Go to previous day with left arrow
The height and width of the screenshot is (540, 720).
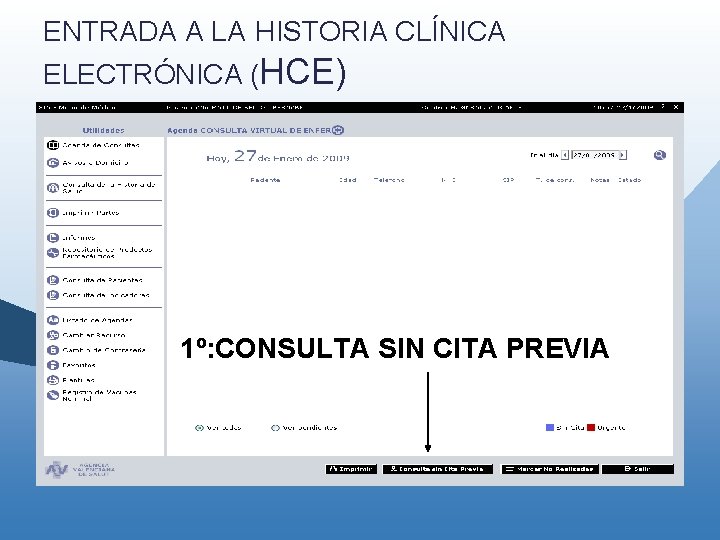(565, 155)
